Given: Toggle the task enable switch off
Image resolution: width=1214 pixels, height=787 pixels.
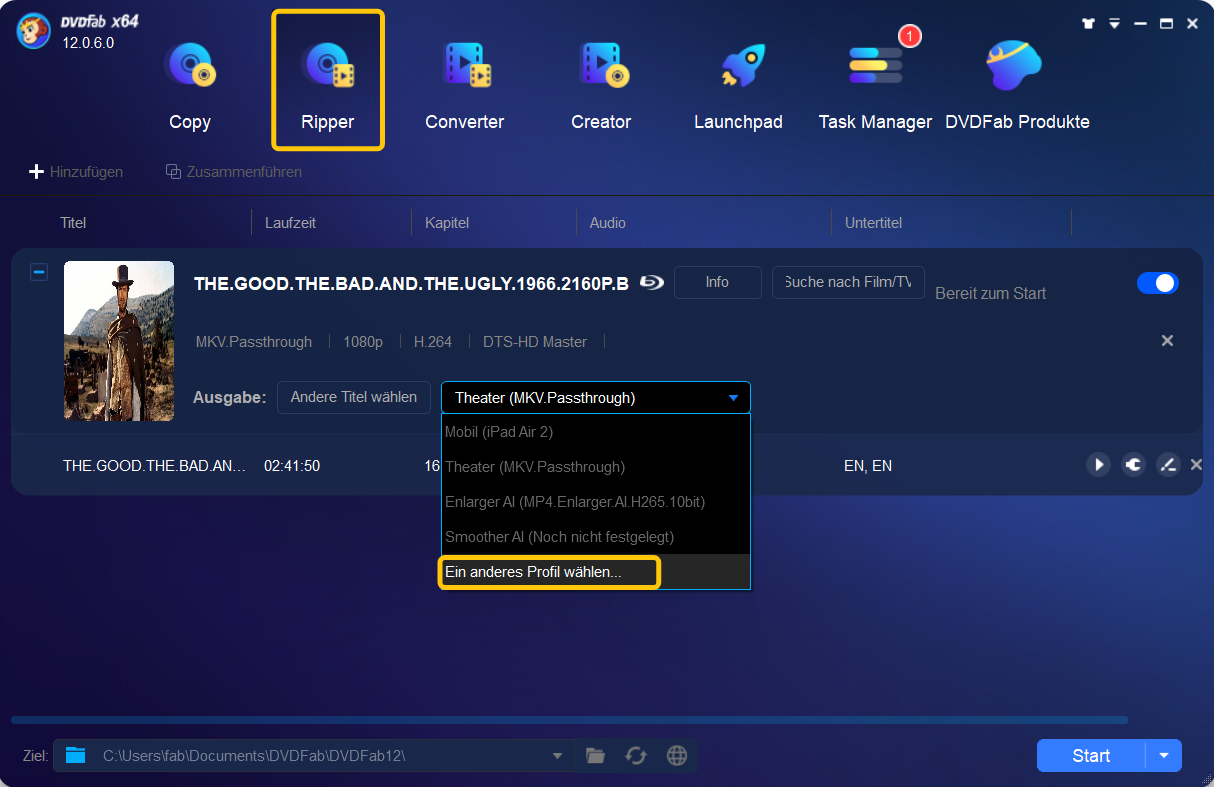Looking at the screenshot, I should pyautogui.click(x=1158, y=283).
